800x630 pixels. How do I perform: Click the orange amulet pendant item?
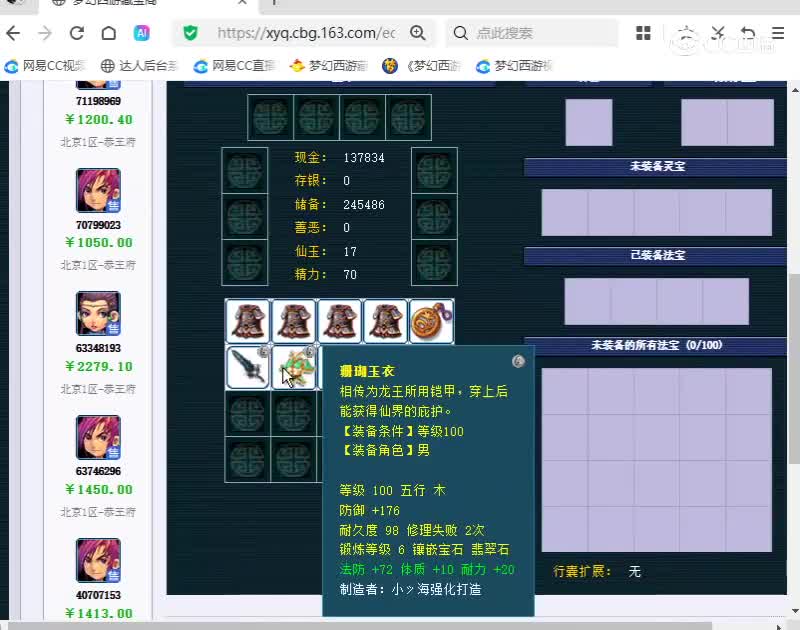(432, 321)
